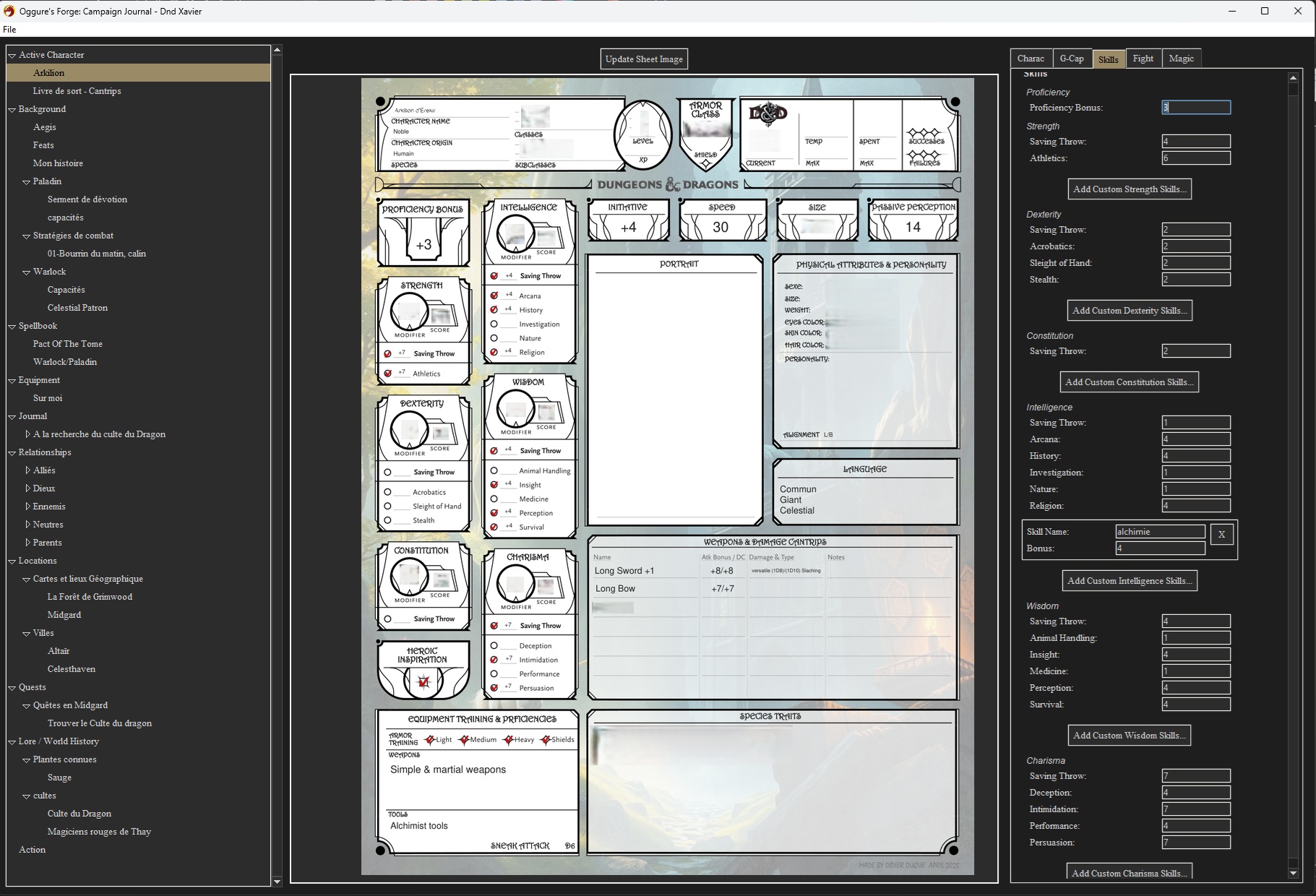This screenshot has height=896, width=1316.
Task: Click the Proficiency Bonus input field
Action: click(x=1195, y=108)
